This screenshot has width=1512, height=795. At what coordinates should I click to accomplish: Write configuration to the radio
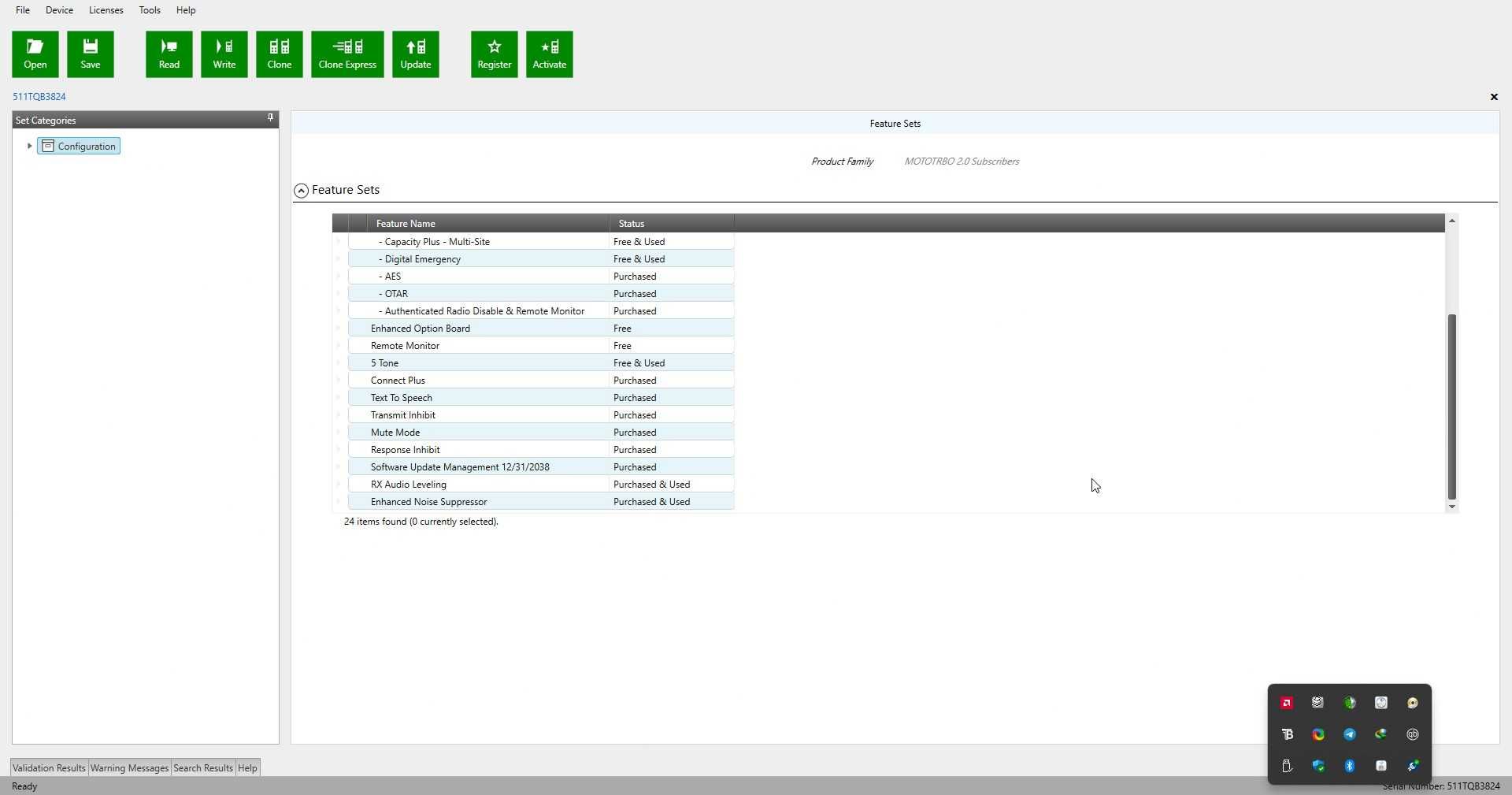(224, 54)
